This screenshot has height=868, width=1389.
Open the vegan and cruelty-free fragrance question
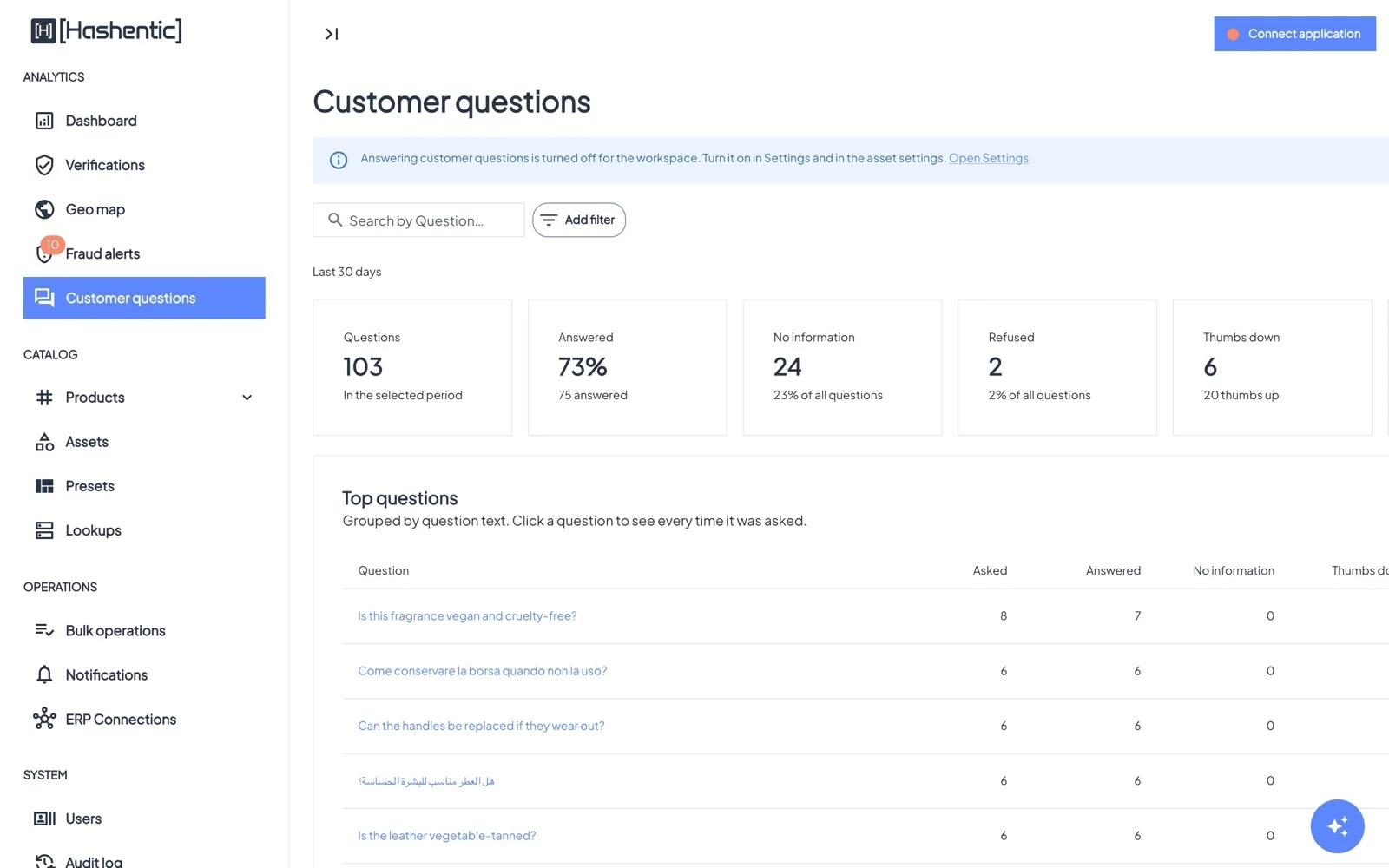coord(467,616)
